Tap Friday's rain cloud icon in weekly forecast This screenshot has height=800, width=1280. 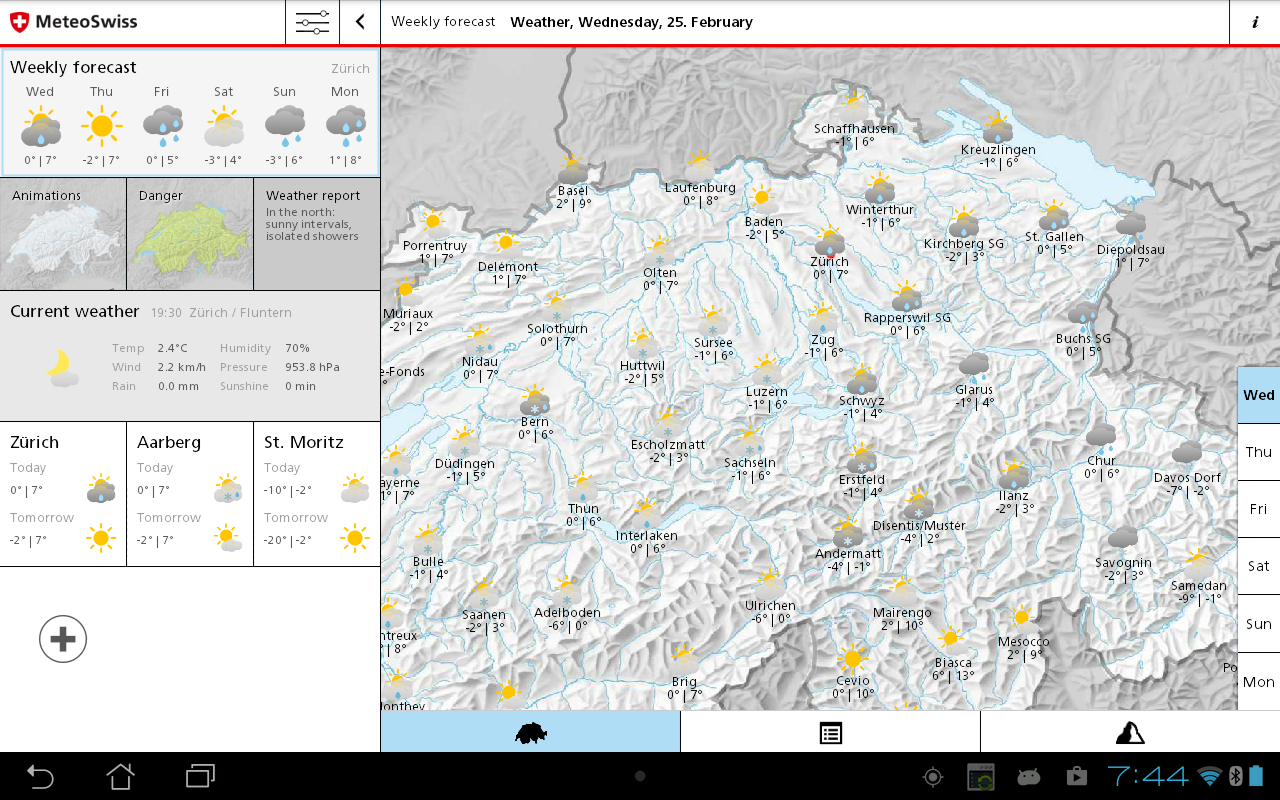click(162, 126)
